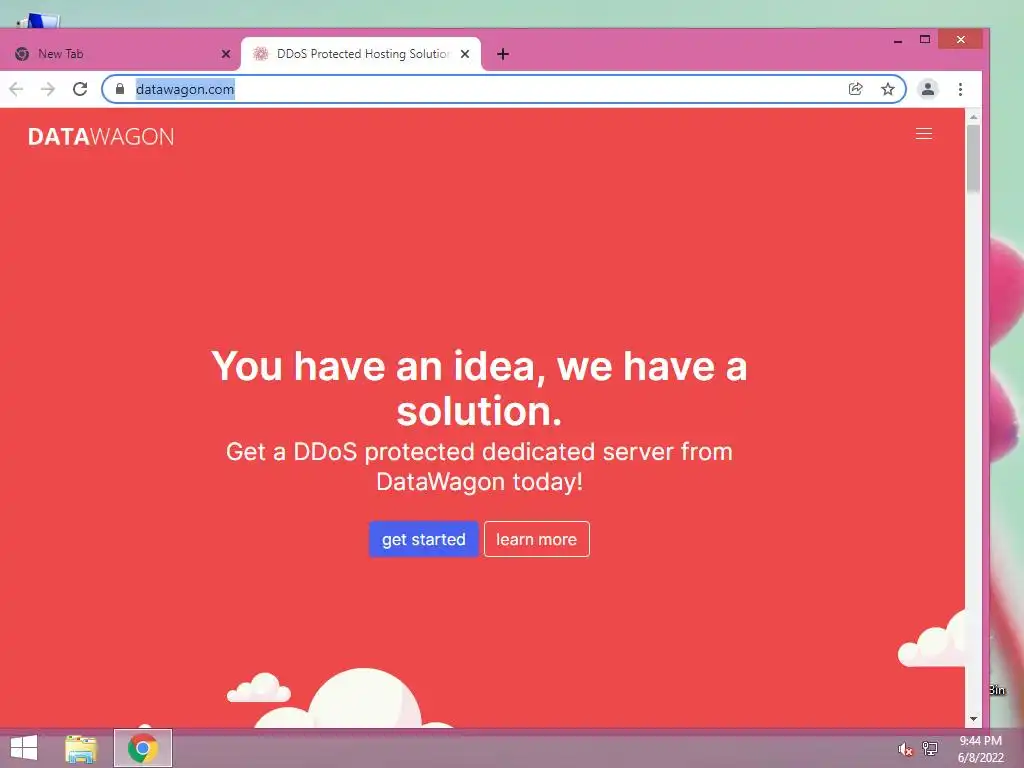The height and width of the screenshot is (768, 1024).
Task: Click the vertical scrollbar thumb
Action: coord(973,158)
